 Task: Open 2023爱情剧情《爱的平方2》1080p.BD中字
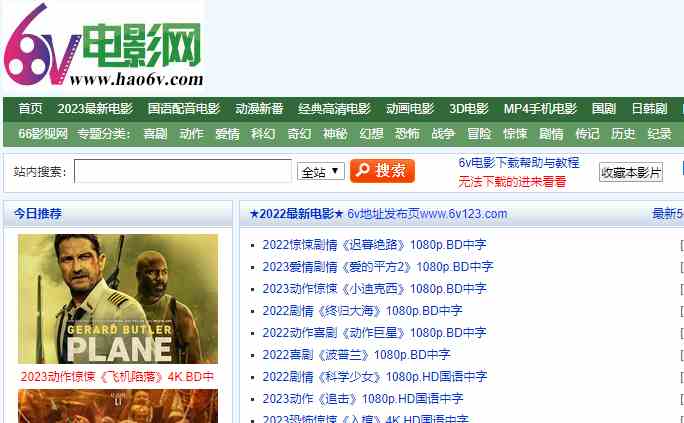(x=378, y=266)
